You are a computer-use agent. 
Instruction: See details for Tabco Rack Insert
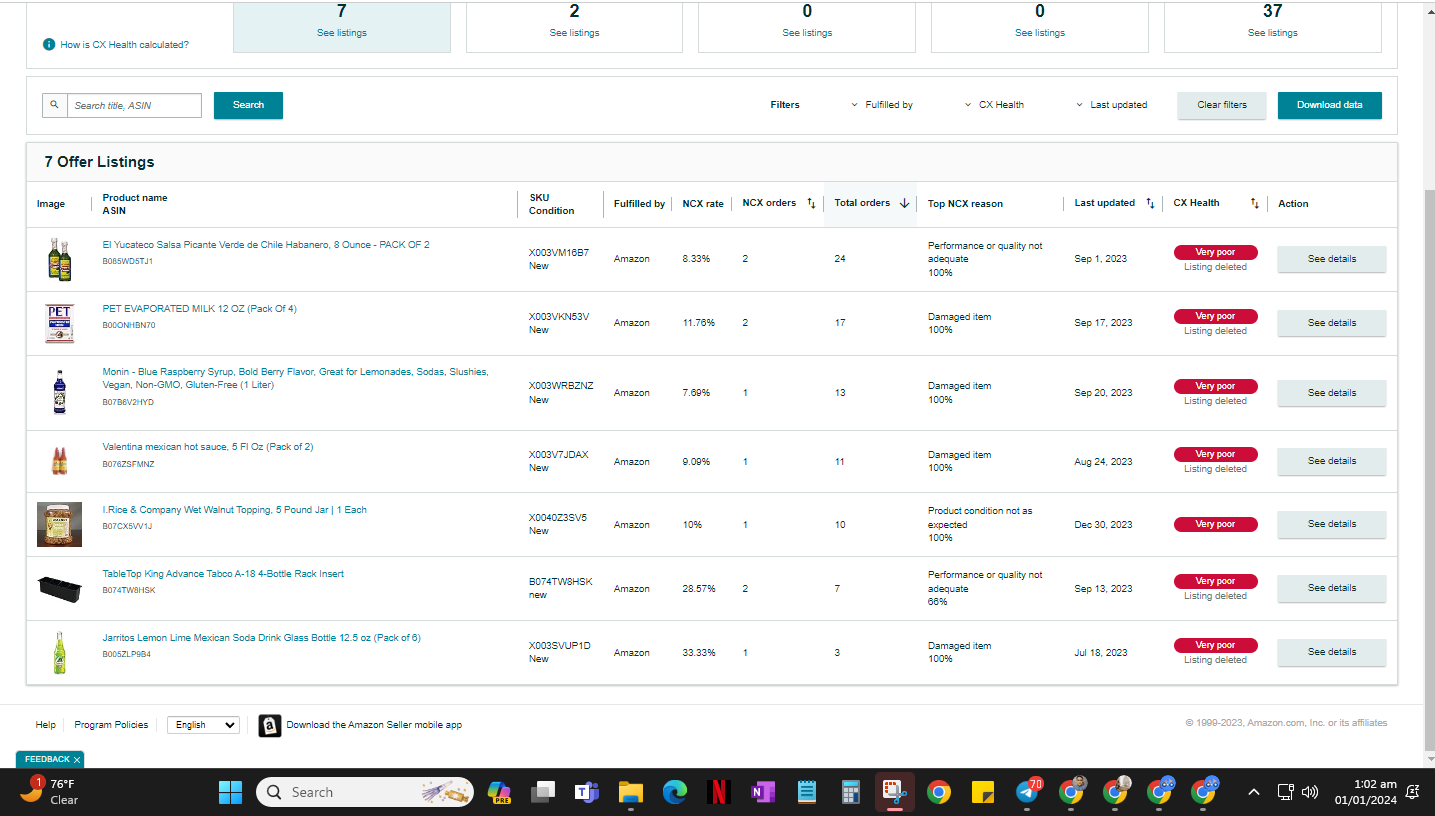[1332, 588]
